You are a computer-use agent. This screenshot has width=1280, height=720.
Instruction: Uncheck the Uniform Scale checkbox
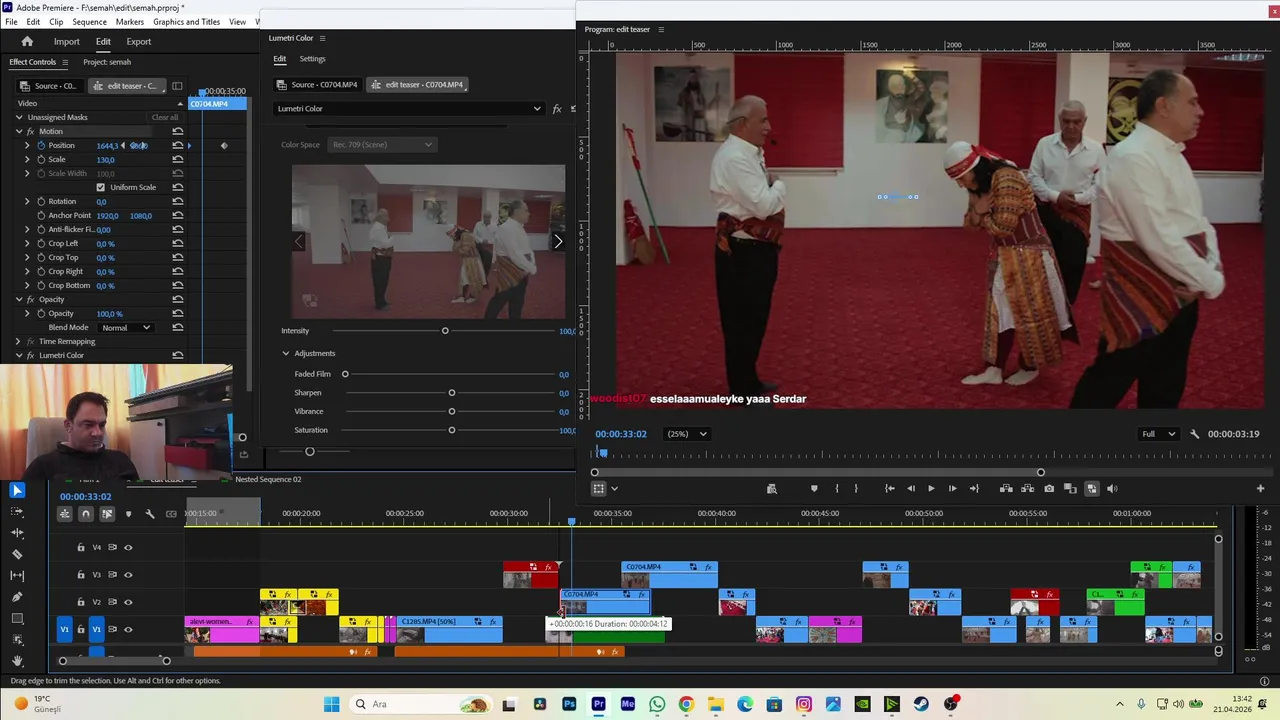100,187
